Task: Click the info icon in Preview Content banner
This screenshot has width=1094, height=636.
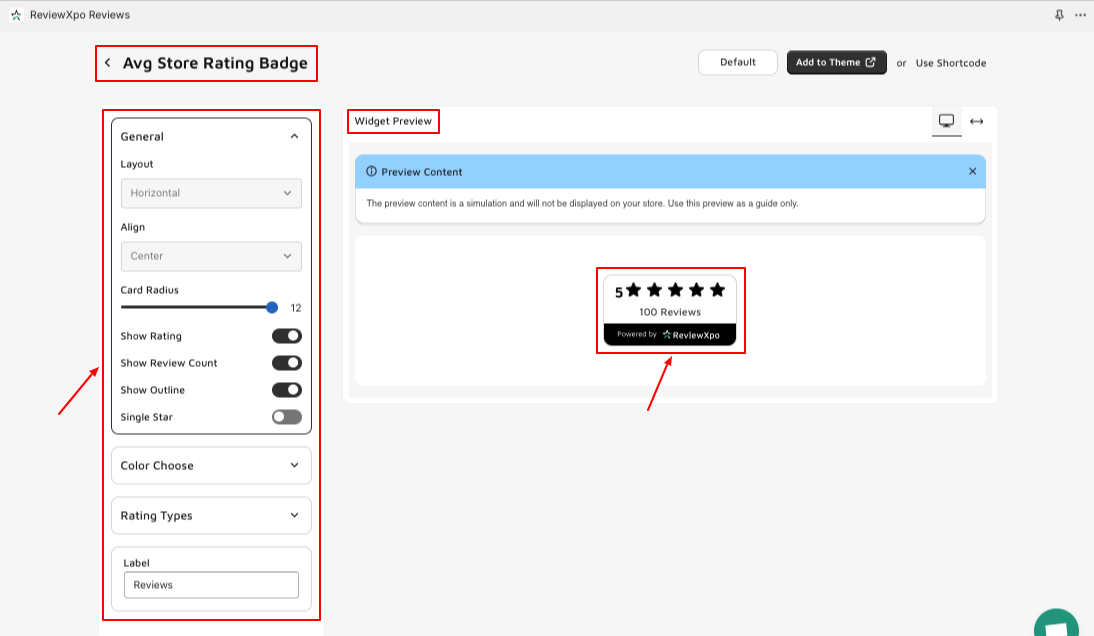Action: coord(371,172)
